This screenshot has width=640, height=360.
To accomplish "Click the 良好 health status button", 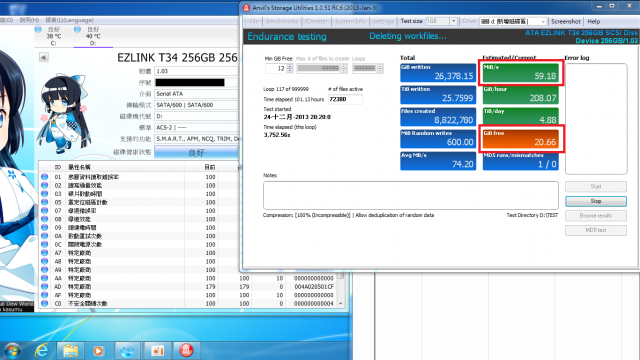I will click(196, 152).
